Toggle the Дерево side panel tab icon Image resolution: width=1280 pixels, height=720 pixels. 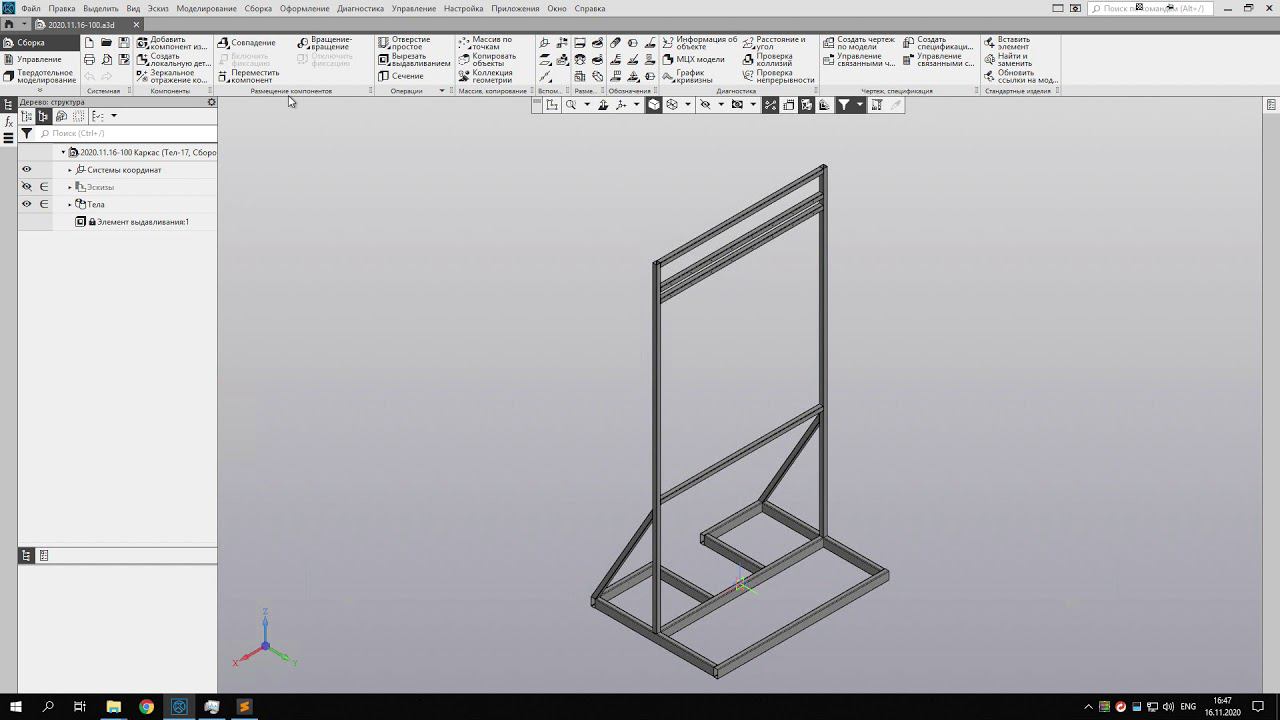[x=9, y=104]
